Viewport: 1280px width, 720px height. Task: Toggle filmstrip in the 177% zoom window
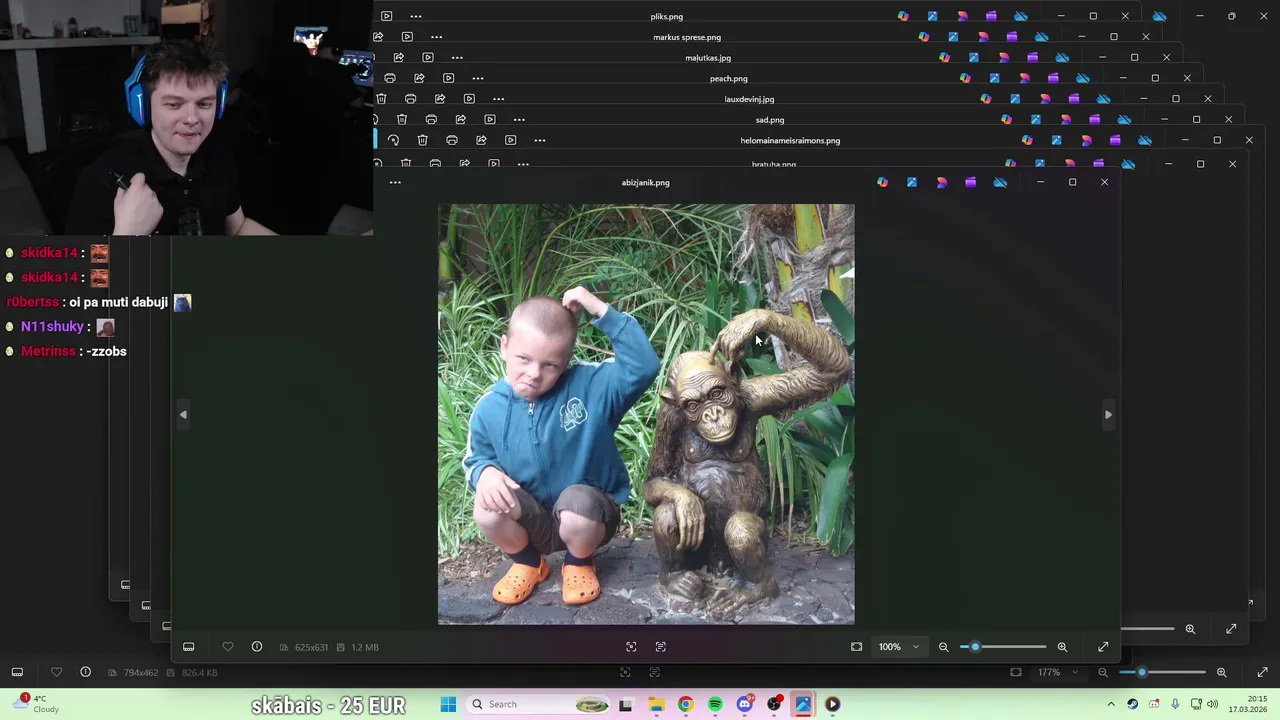pyautogui.click(x=17, y=672)
